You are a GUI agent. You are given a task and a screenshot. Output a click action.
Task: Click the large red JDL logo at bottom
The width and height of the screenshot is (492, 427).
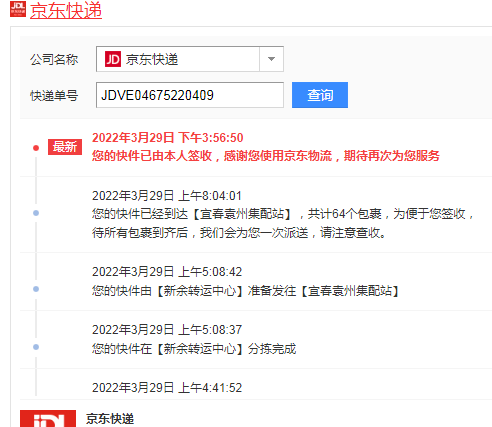pos(48,418)
